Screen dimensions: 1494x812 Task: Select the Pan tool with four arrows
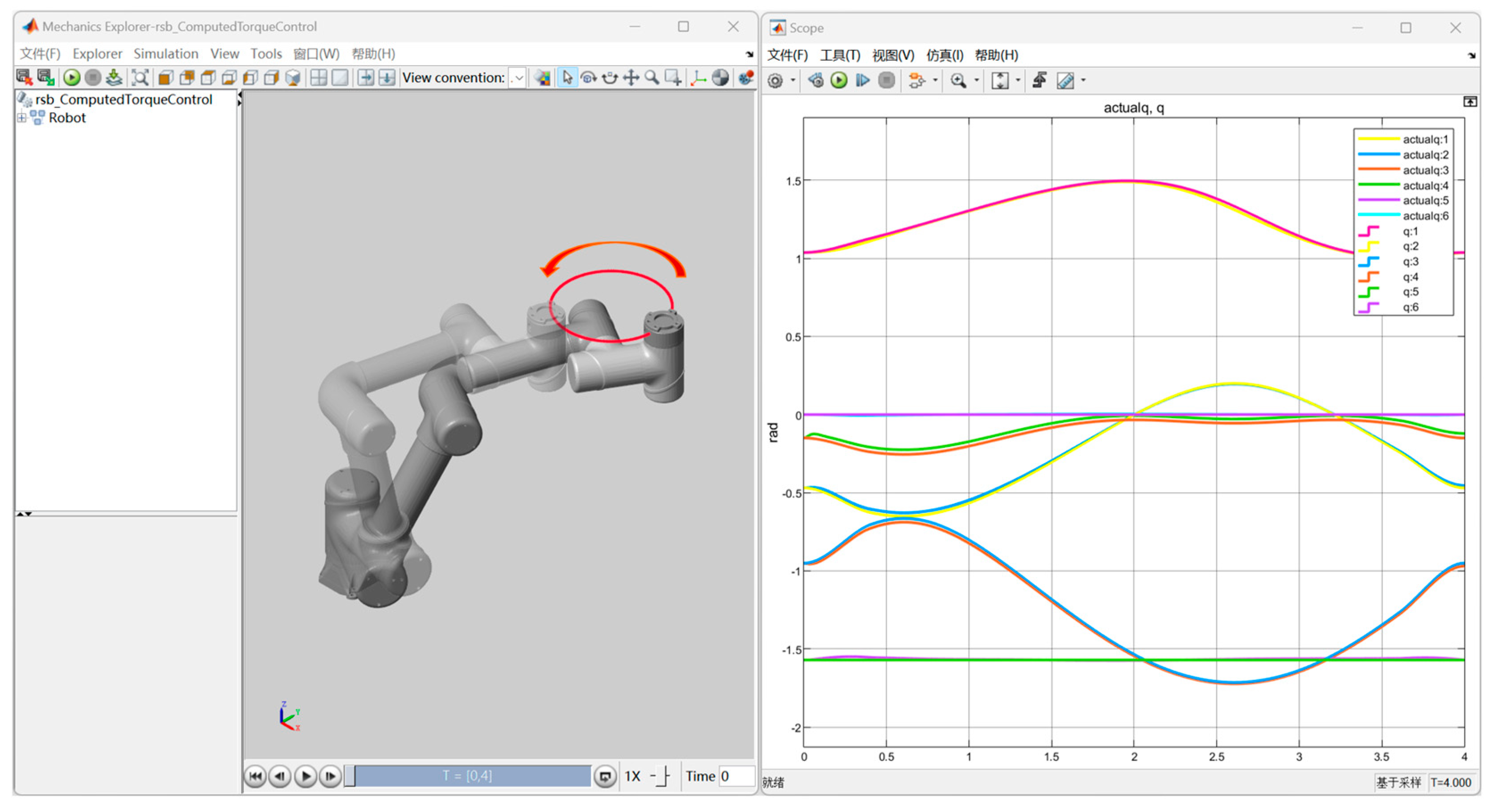point(631,78)
